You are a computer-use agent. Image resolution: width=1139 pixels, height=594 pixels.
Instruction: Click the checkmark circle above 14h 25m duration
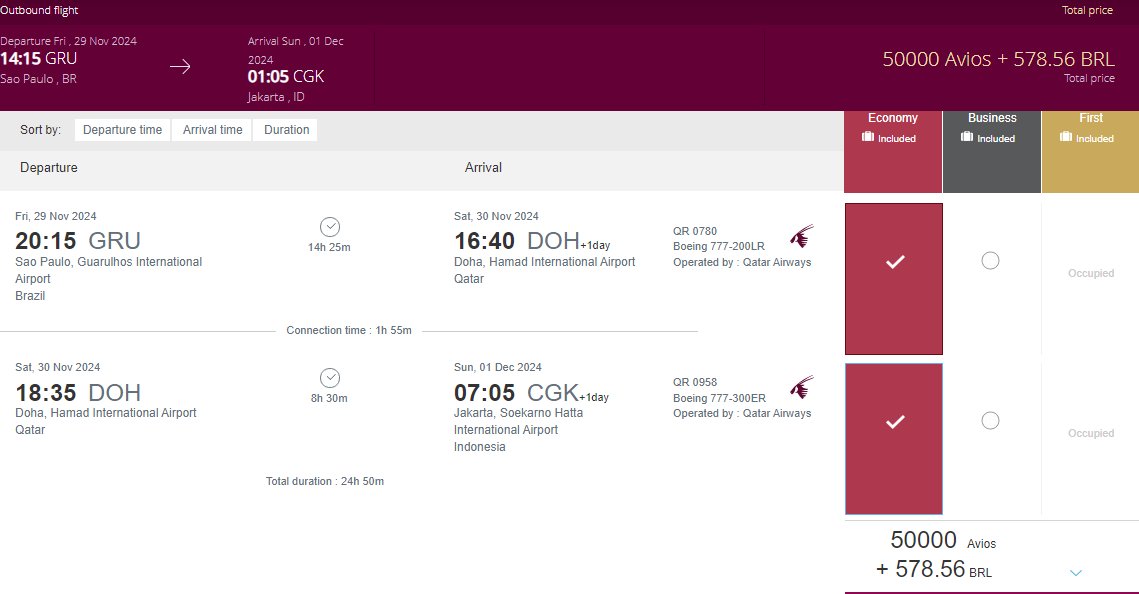(x=330, y=227)
